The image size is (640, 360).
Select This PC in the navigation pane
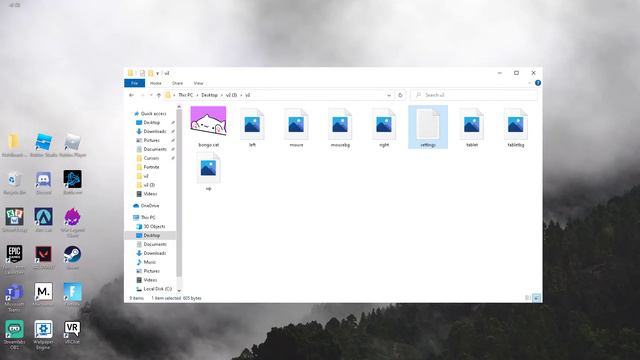(x=144, y=218)
